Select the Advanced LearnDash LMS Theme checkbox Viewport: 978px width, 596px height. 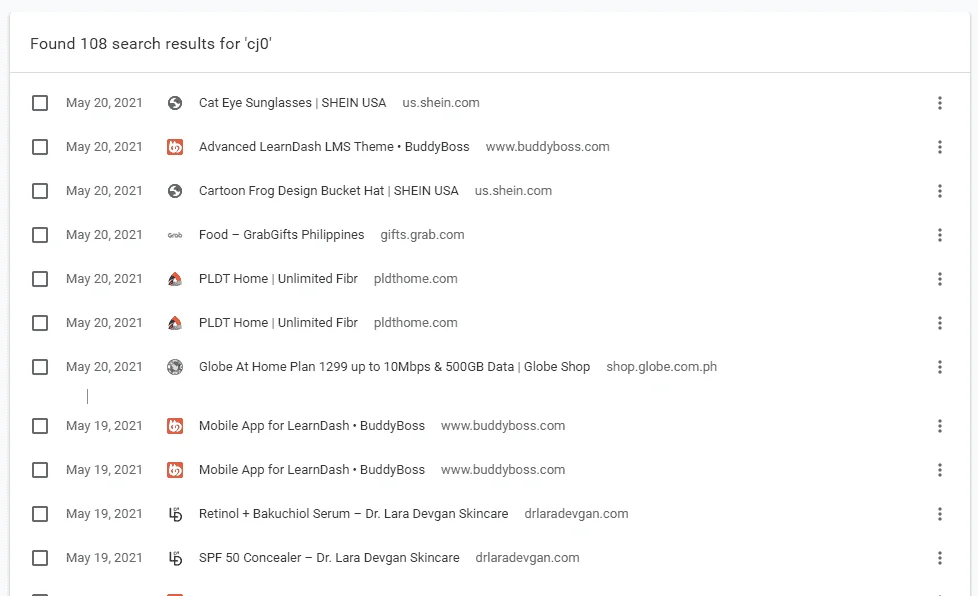40,147
